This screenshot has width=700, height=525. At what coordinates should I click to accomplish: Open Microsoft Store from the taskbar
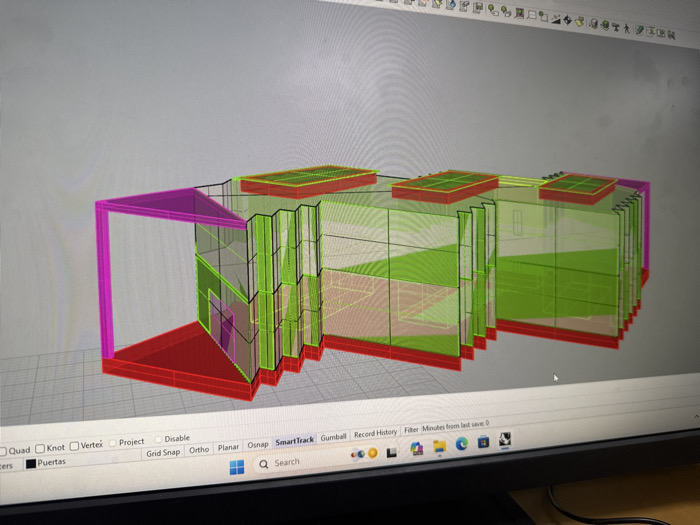click(x=483, y=442)
